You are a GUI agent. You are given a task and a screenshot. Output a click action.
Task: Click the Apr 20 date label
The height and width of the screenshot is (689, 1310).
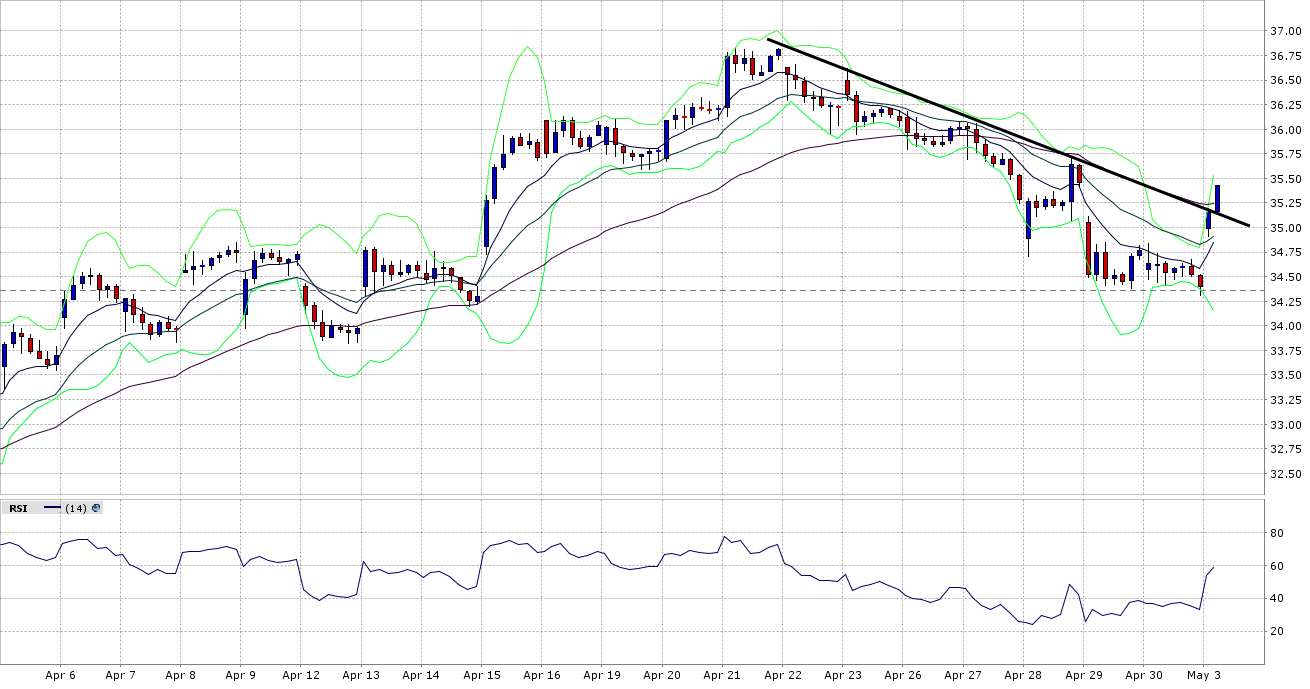(661, 675)
